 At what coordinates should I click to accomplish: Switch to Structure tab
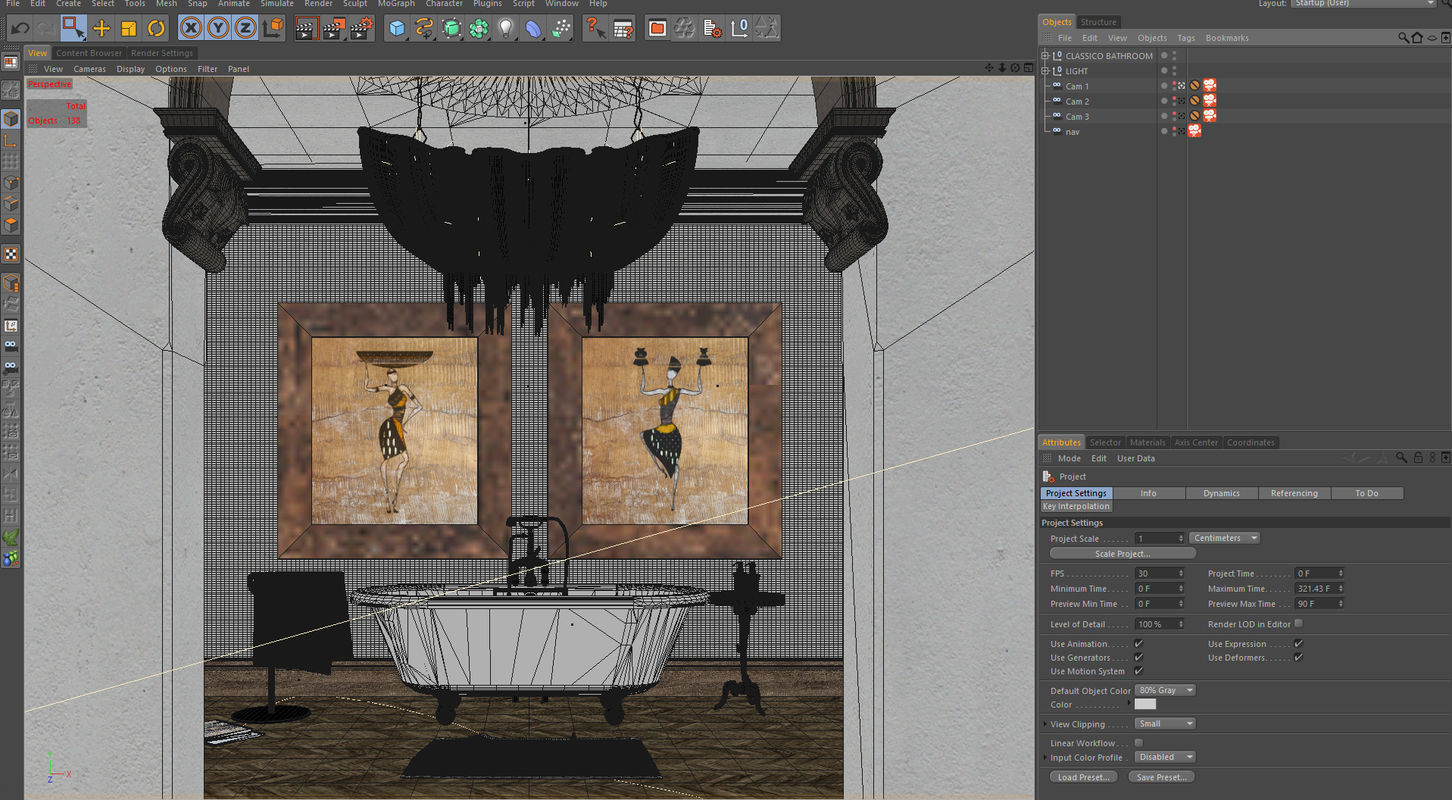(1098, 22)
